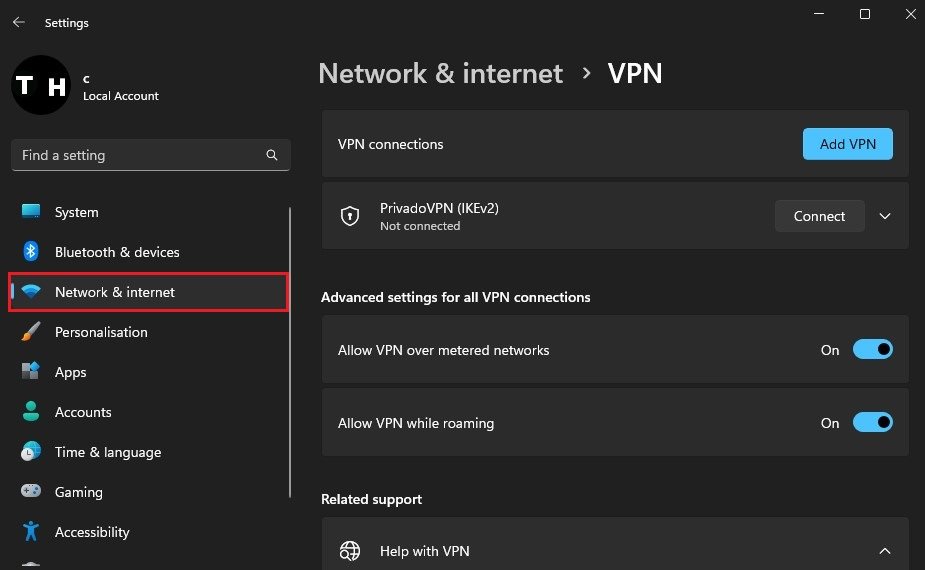The width and height of the screenshot is (925, 570).
Task: Click the System monitor icon
Action: [31, 212]
